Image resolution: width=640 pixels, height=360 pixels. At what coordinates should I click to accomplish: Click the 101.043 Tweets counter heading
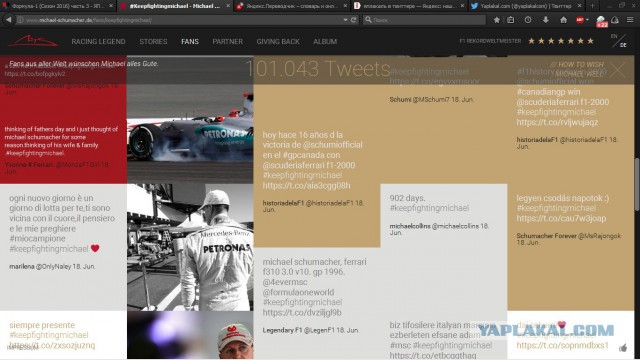[x=318, y=69]
